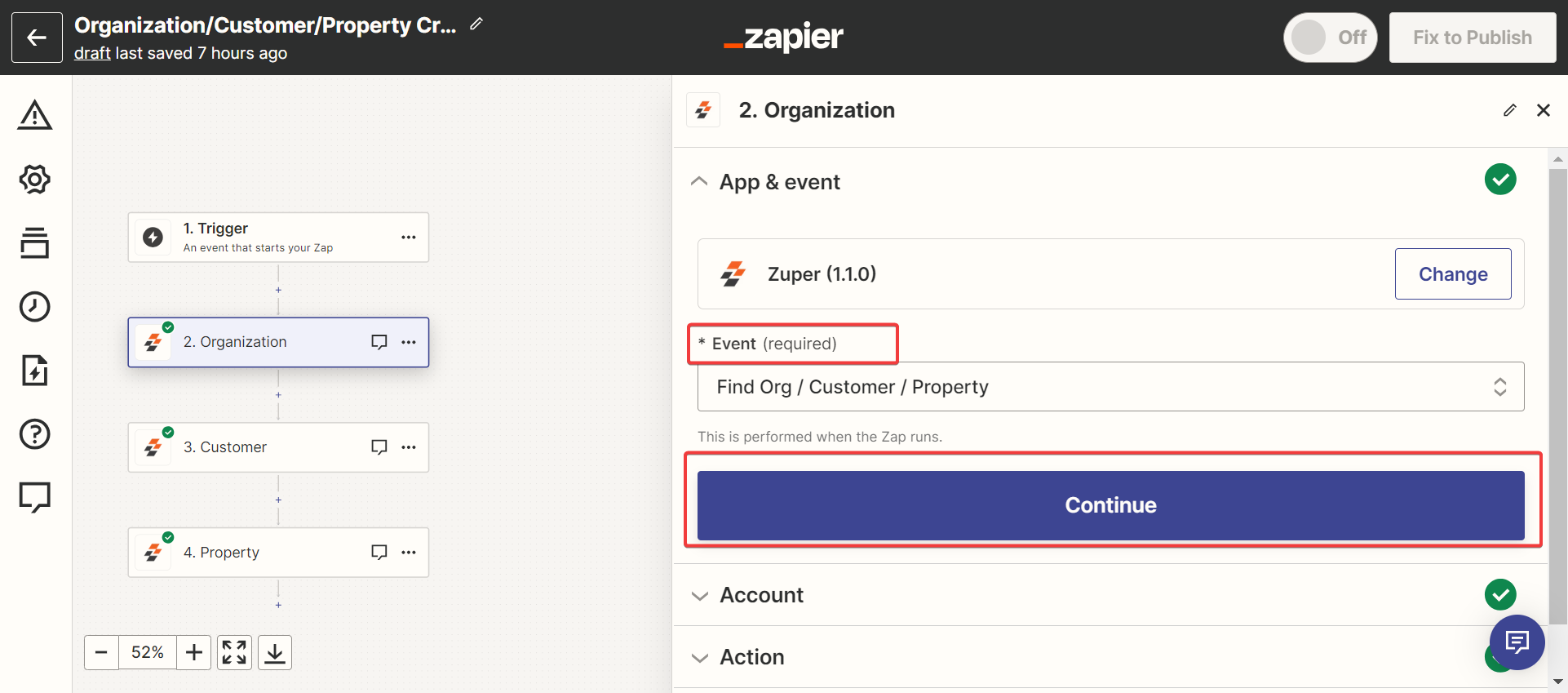The height and width of the screenshot is (693, 1568).
Task: Open the three-dot menu on Trigger step
Action: (409, 238)
